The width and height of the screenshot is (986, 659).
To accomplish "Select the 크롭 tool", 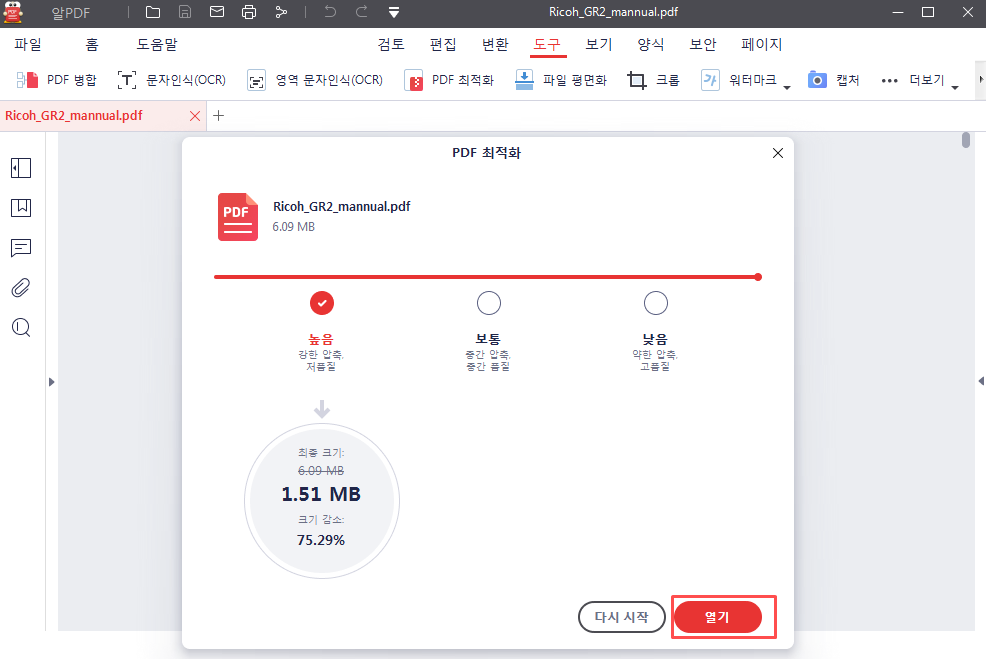I will tap(653, 80).
